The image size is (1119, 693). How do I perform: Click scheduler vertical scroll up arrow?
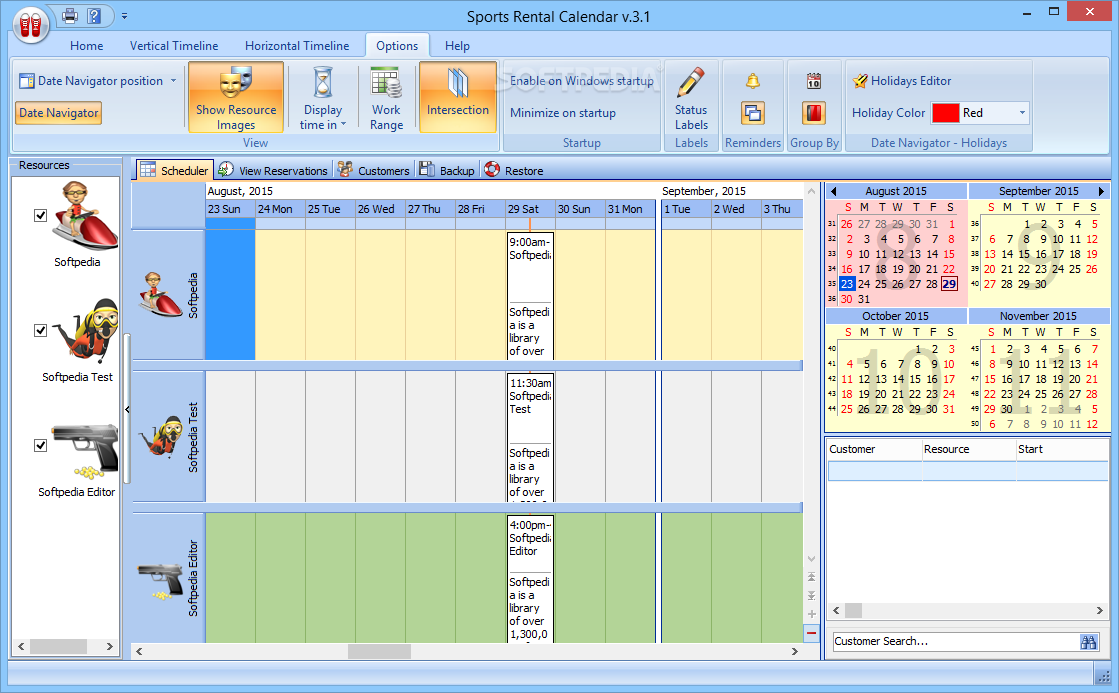click(811, 191)
